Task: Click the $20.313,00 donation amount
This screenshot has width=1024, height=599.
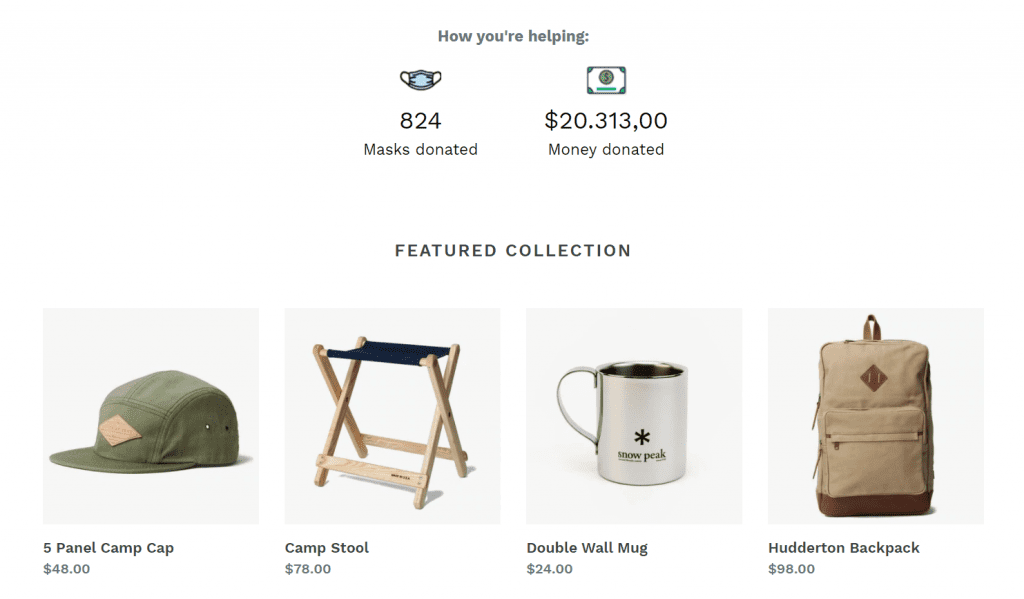Action: pyautogui.click(x=606, y=121)
